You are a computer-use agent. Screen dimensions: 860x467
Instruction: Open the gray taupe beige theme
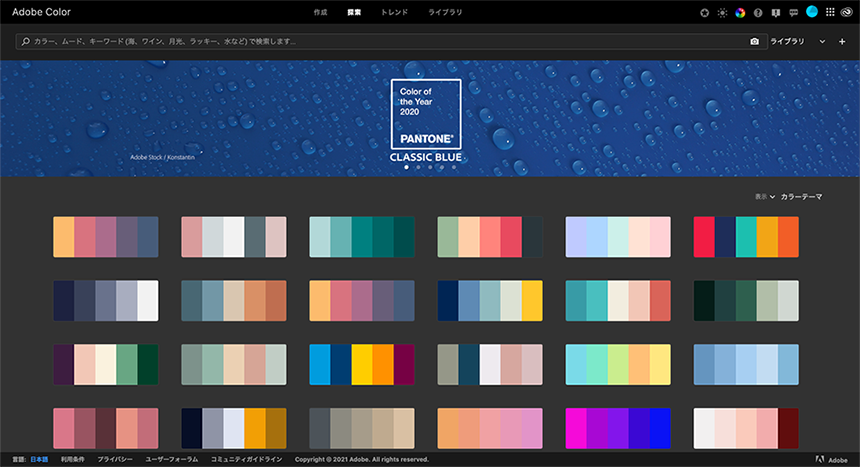coord(362,428)
